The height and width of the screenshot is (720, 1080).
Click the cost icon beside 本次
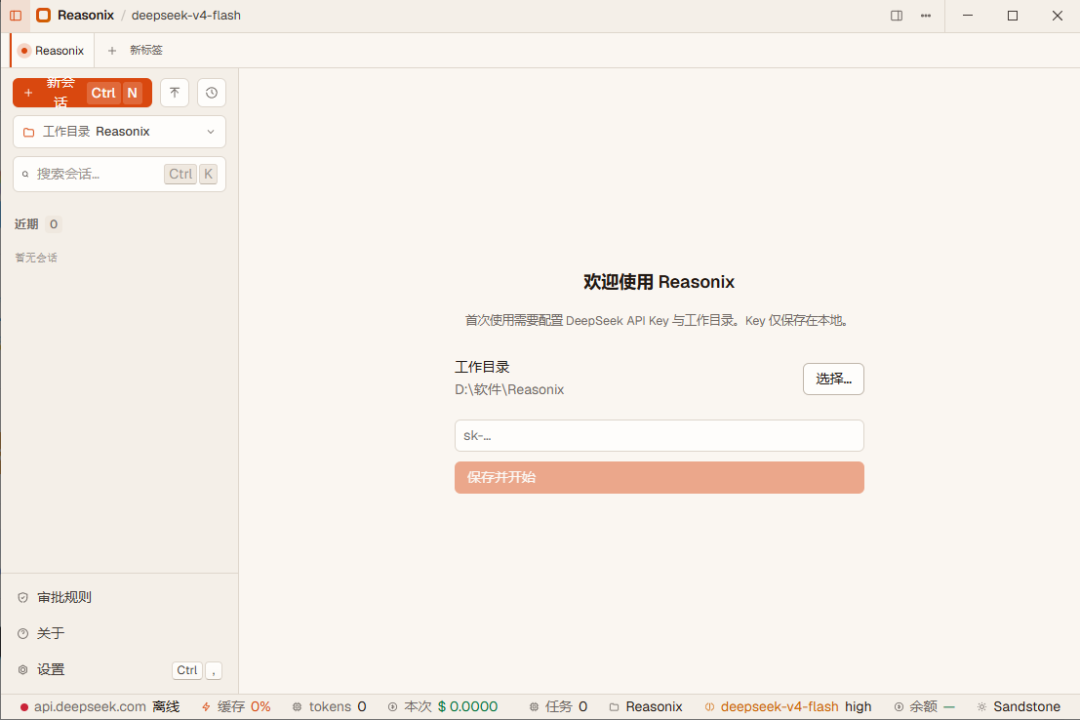392,707
